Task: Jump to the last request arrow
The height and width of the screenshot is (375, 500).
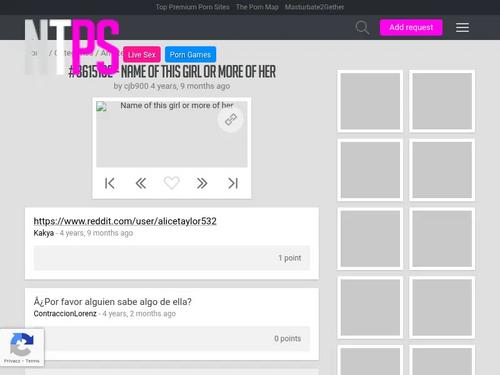Action: [233, 183]
